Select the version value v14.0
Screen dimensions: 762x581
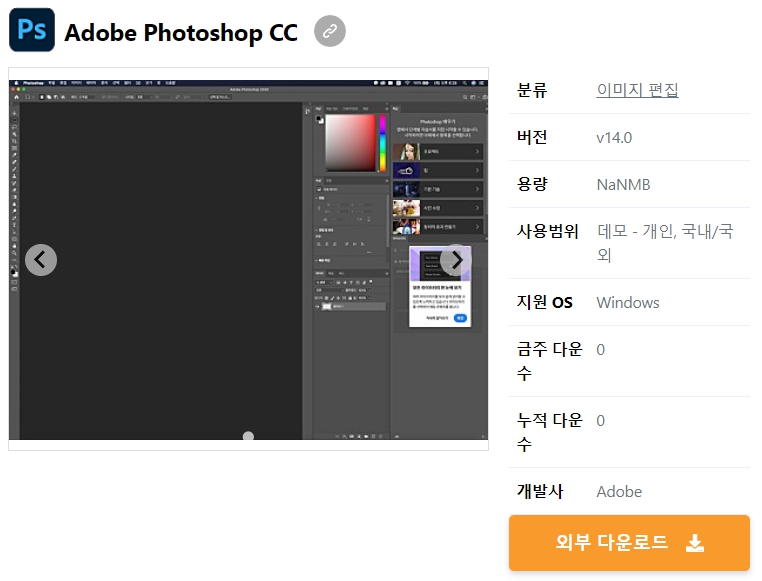pyautogui.click(x=614, y=137)
